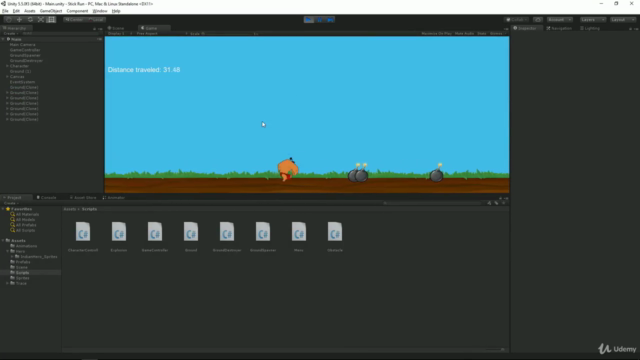Select GroundSpawner in Hierarchy
This screenshot has height=360, width=640.
coord(25,55)
